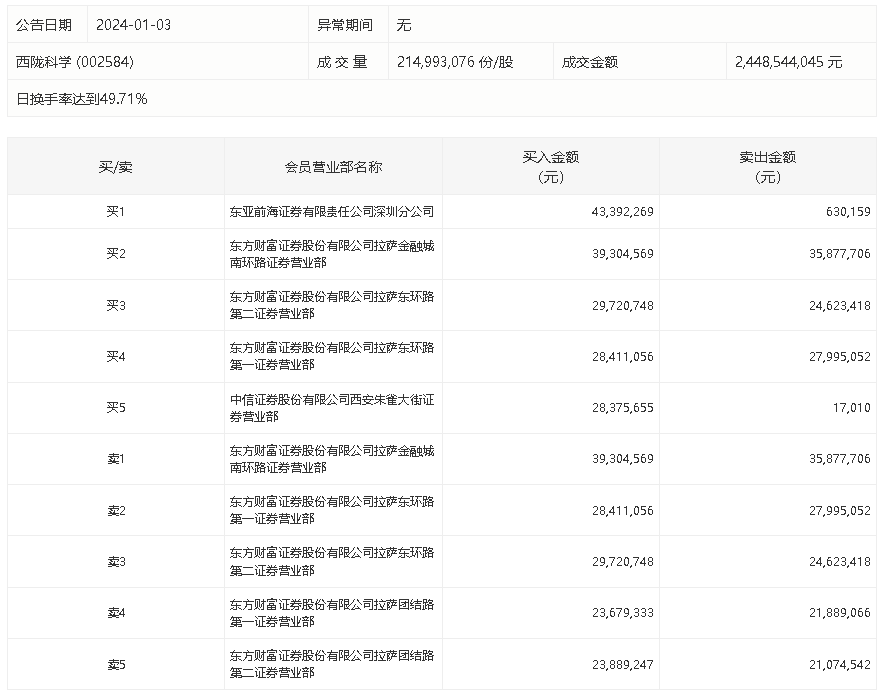Select 28,411,056 in the 卖2 row

622,511
